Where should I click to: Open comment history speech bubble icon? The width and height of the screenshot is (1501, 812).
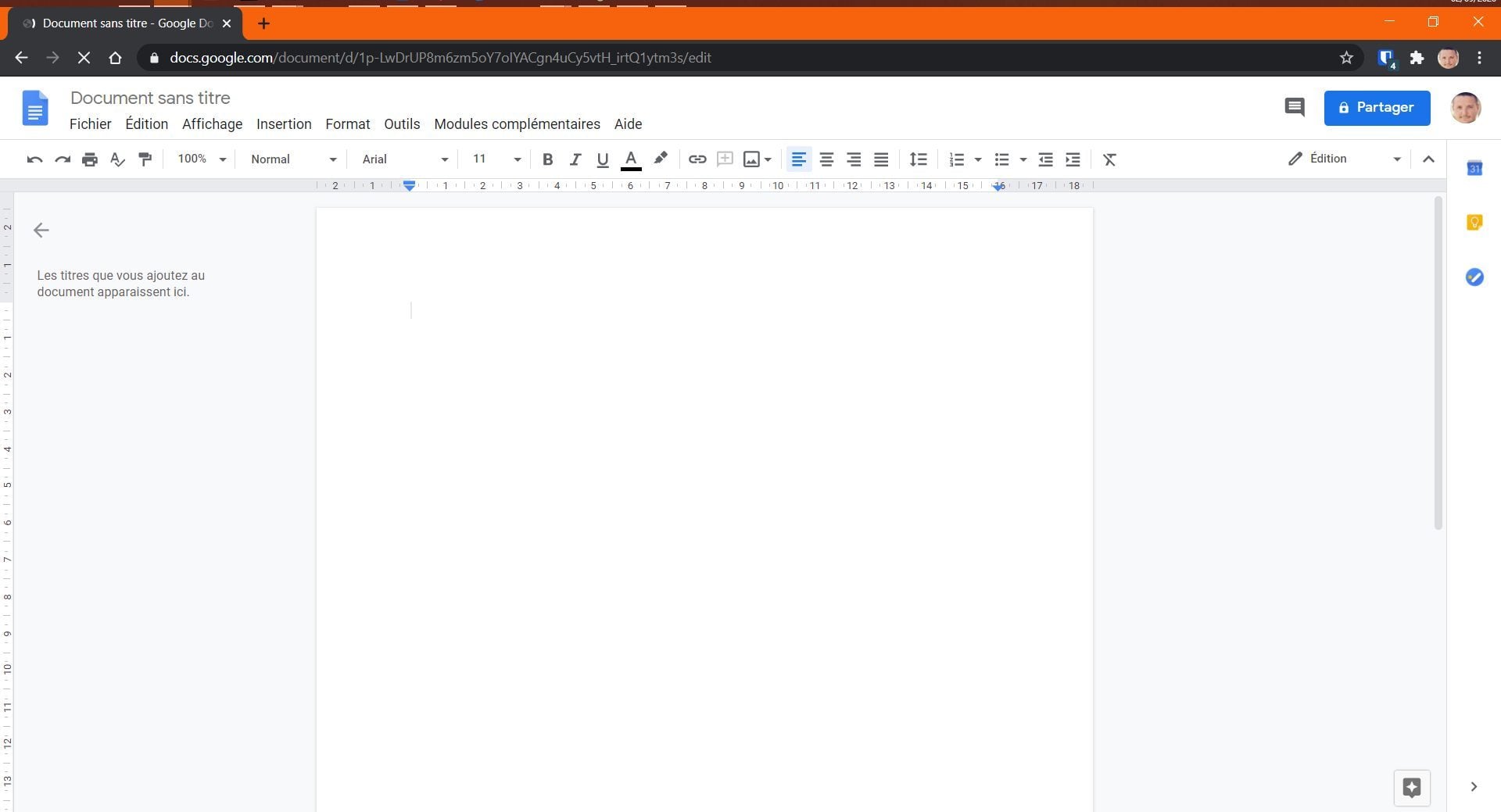point(1295,108)
